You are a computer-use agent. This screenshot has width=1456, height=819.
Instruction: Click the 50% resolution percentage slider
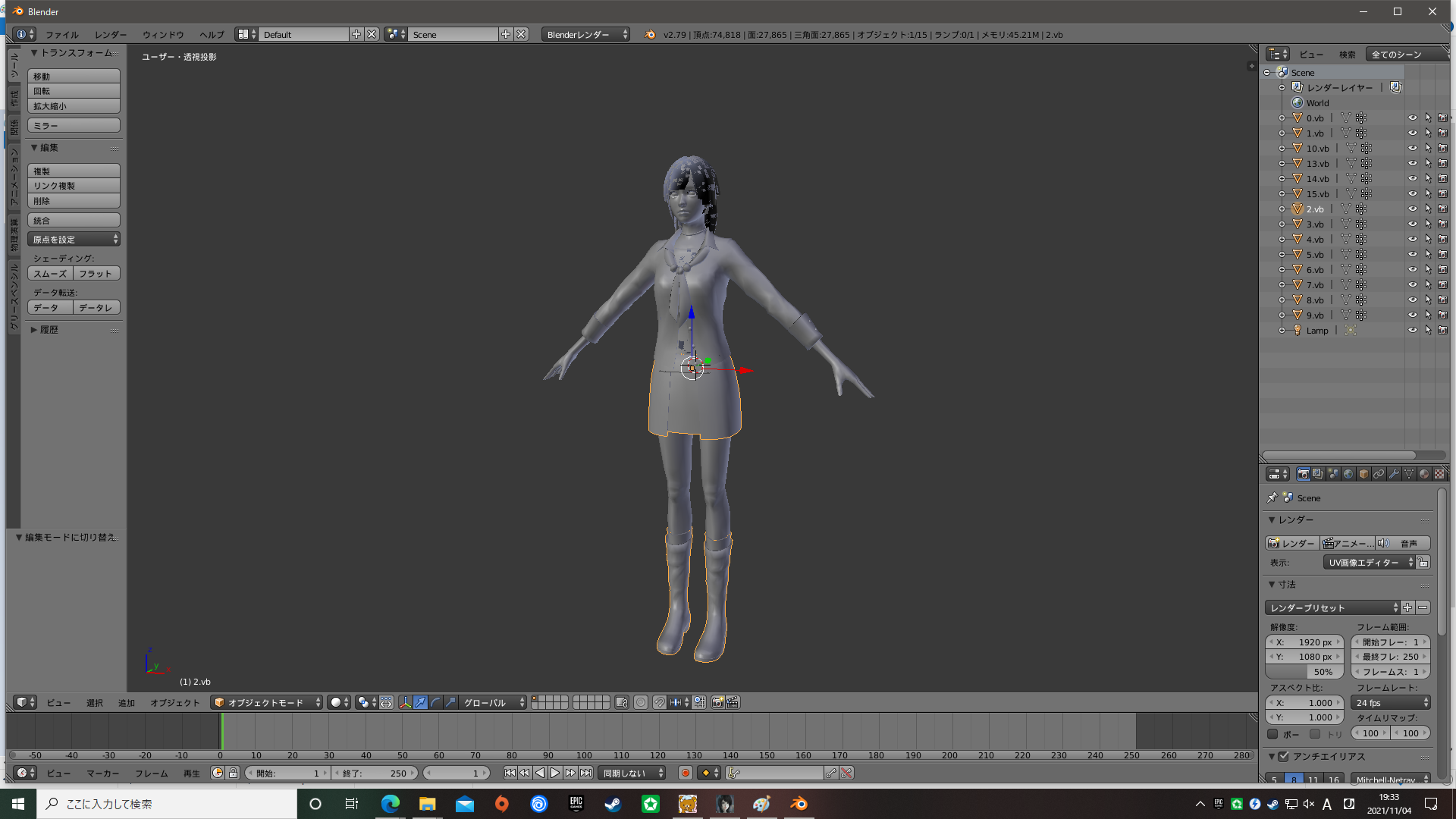click(1304, 671)
